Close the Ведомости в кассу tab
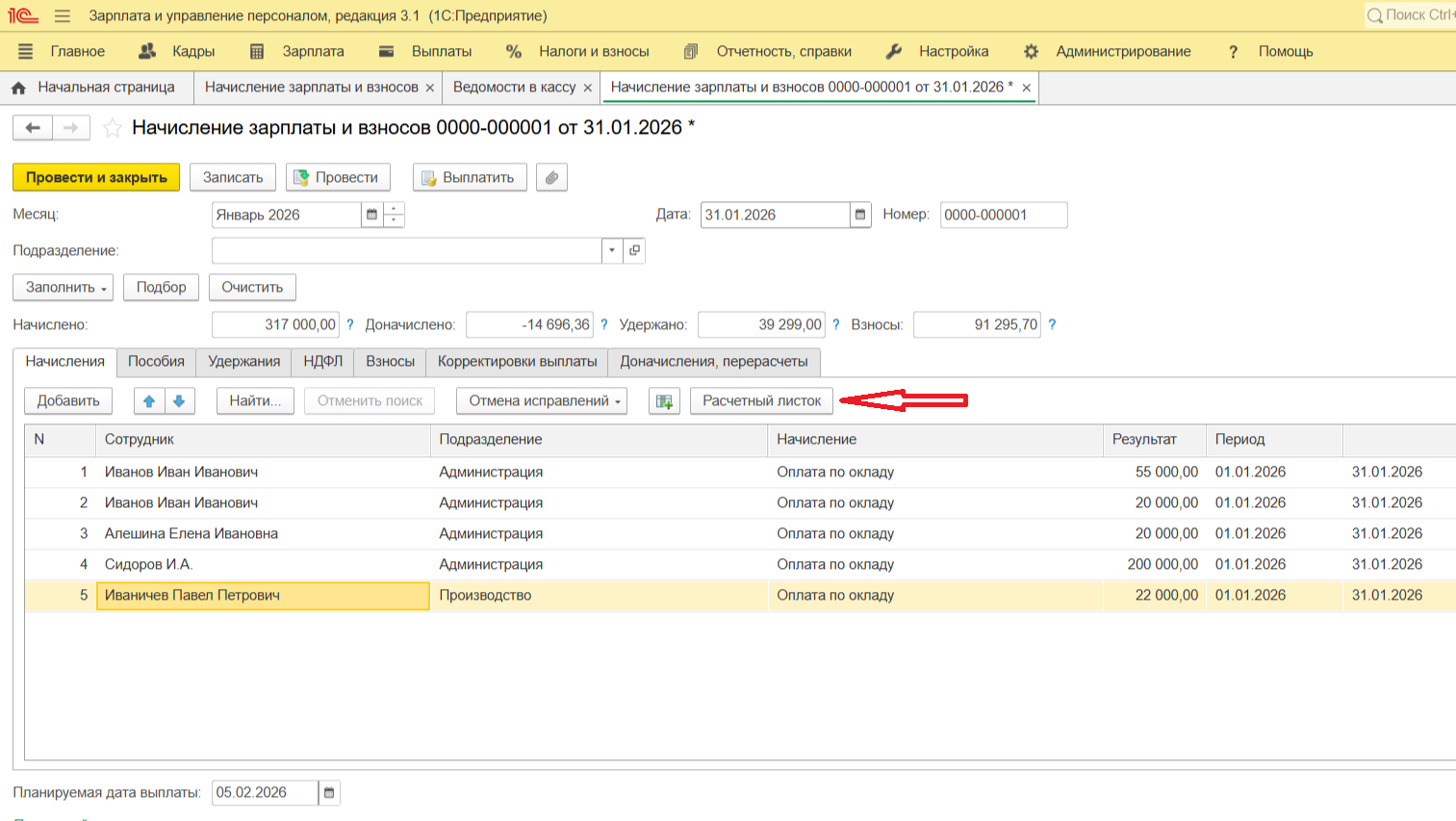Screen dimensions: 1456x821 [587, 88]
